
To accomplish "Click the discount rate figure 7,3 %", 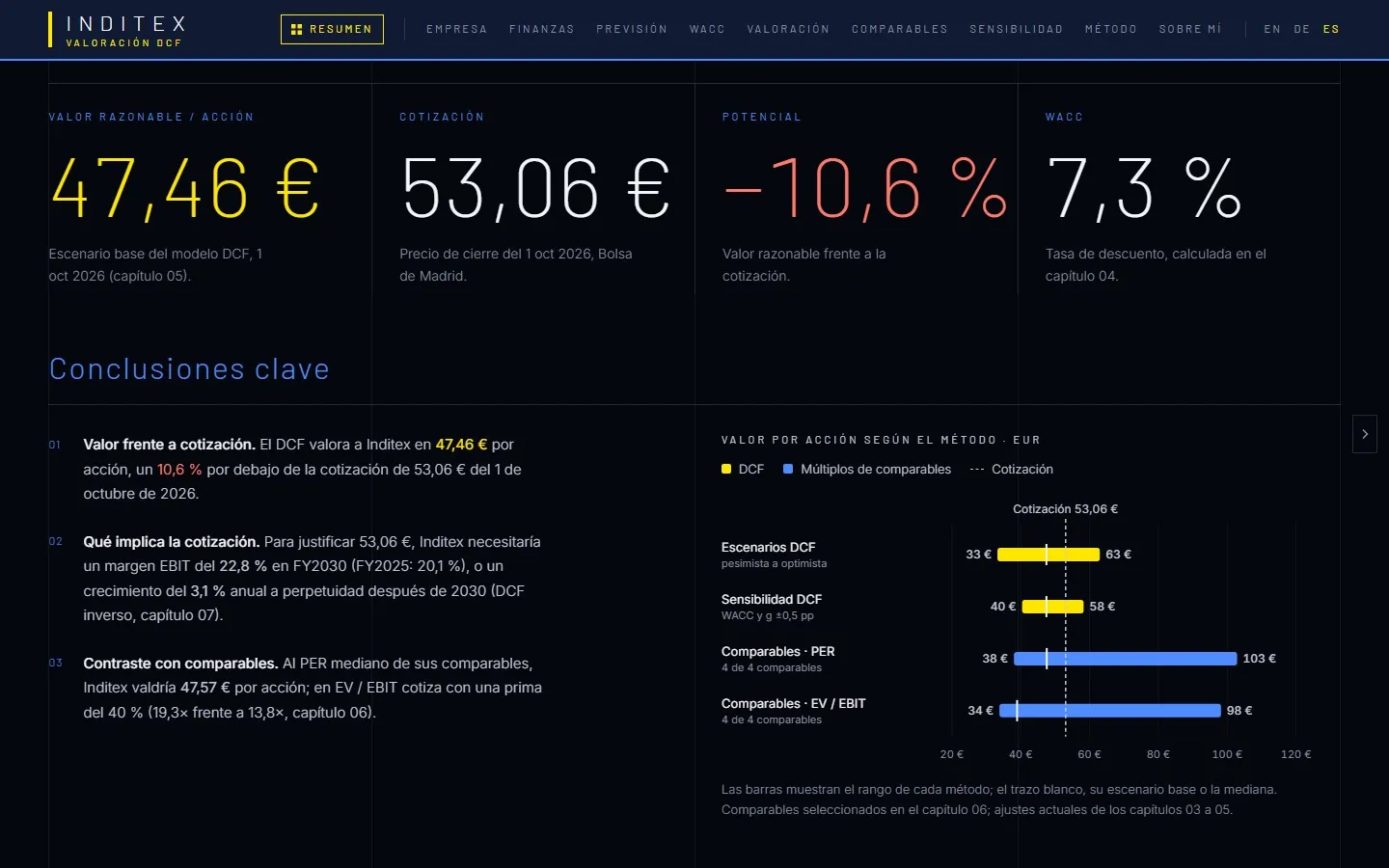I will [x=1144, y=188].
